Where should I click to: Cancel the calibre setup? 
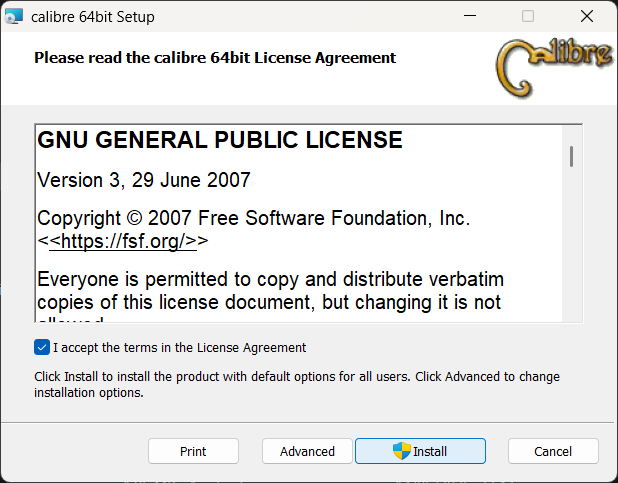(x=553, y=451)
